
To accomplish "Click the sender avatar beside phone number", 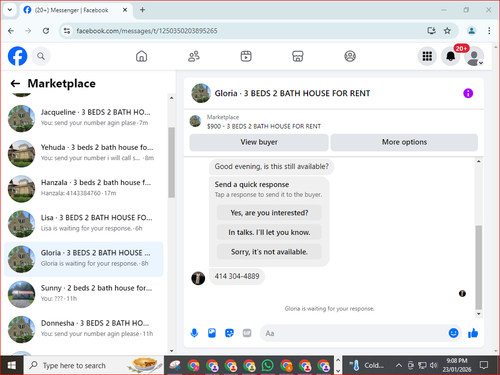I will pyautogui.click(x=198, y=278).
